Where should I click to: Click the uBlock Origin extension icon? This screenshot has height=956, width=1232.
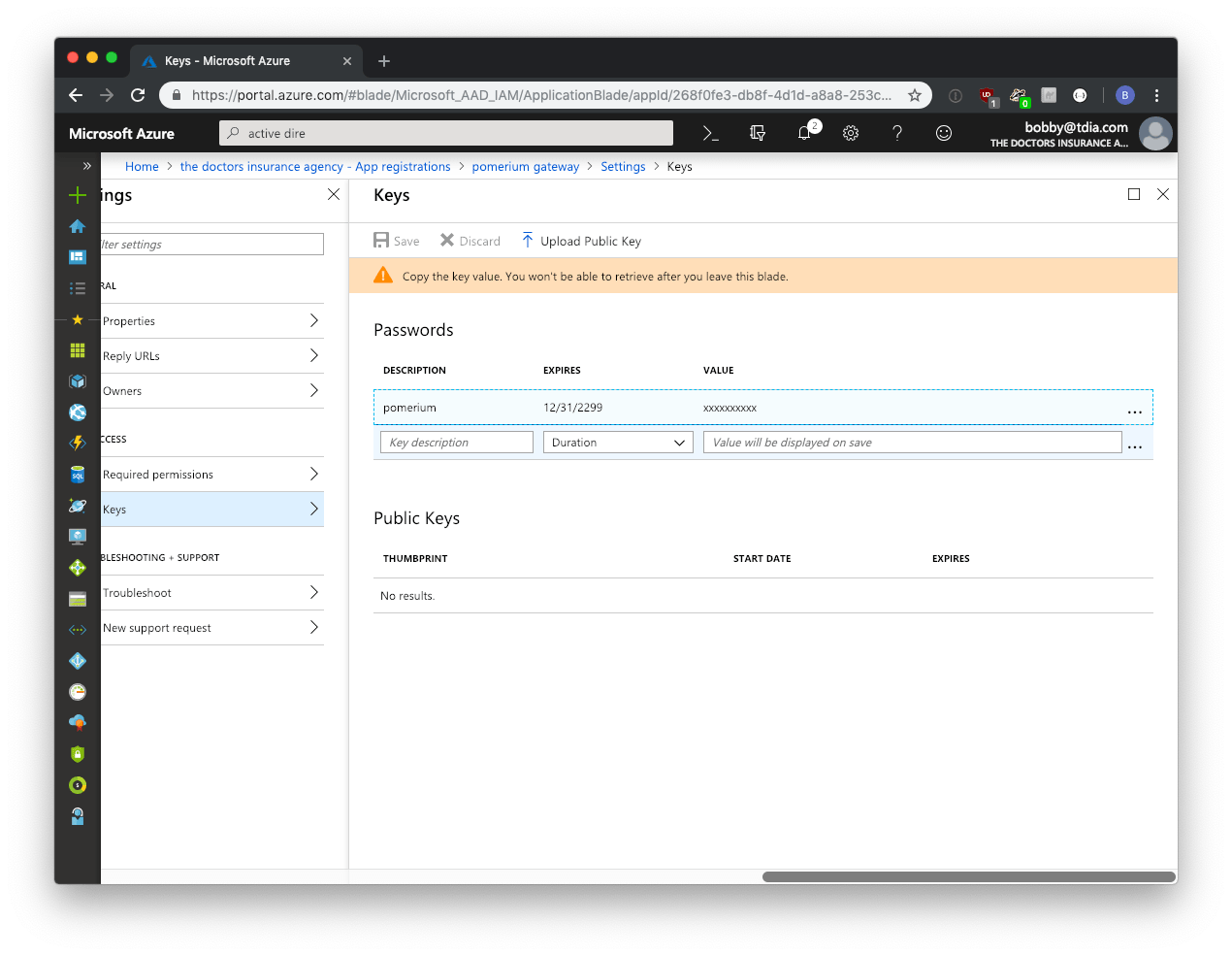988,96
